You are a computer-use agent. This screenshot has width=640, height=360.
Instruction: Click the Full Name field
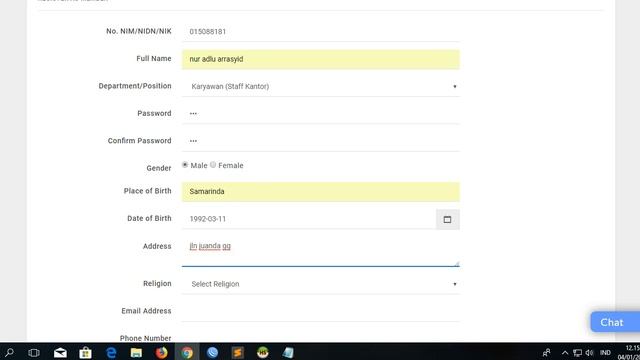[320, 59]
